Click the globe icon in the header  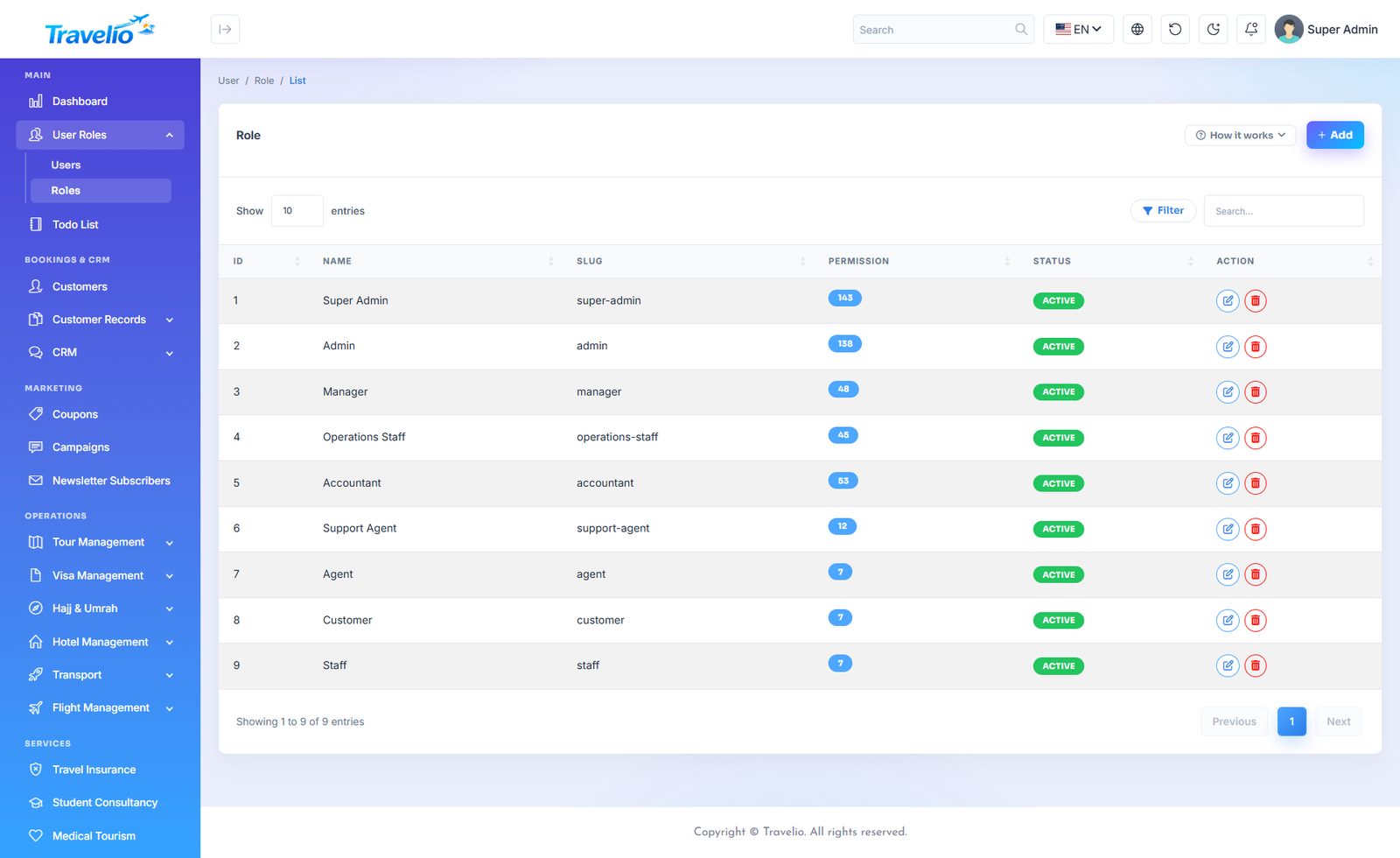pos(1137,29)
